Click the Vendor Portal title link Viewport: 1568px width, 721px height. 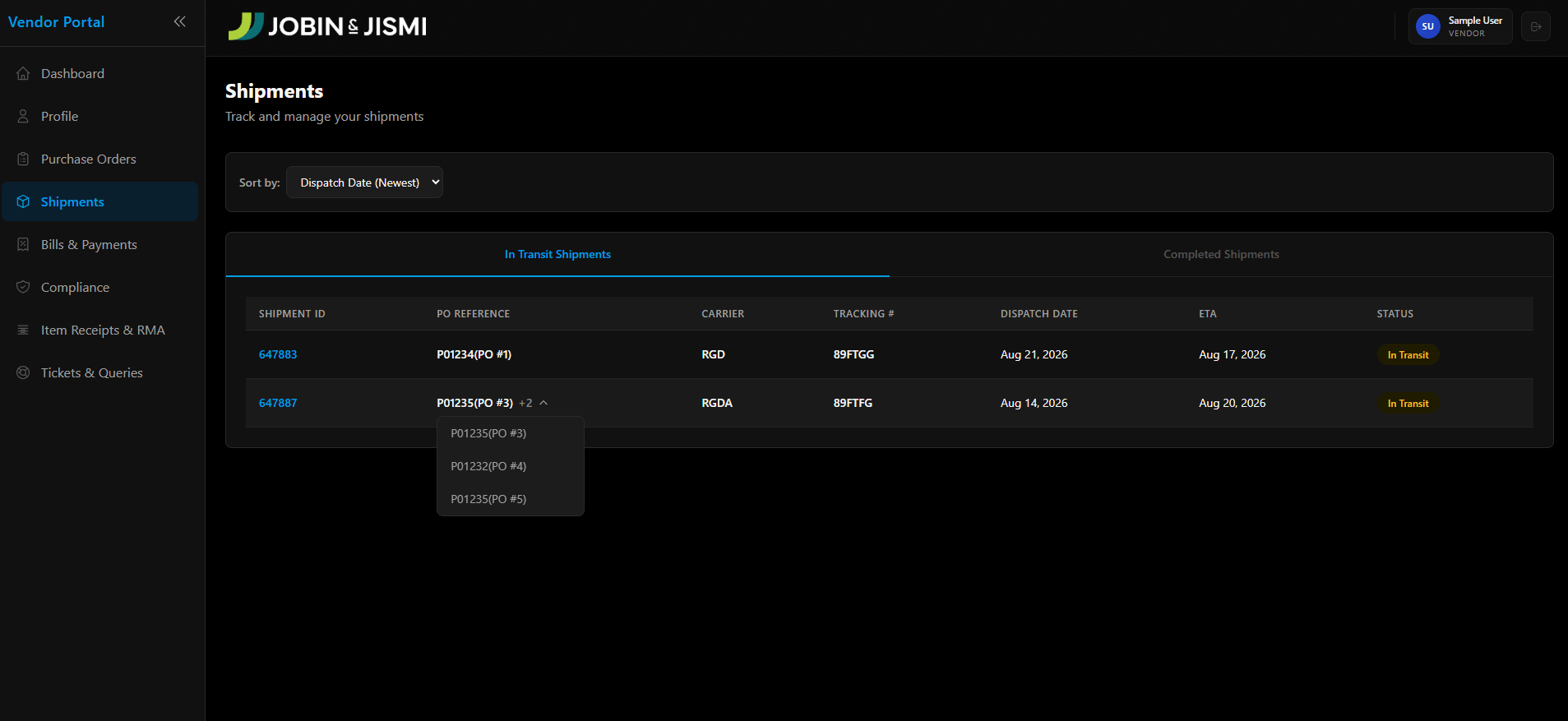(x=56, y=22)
